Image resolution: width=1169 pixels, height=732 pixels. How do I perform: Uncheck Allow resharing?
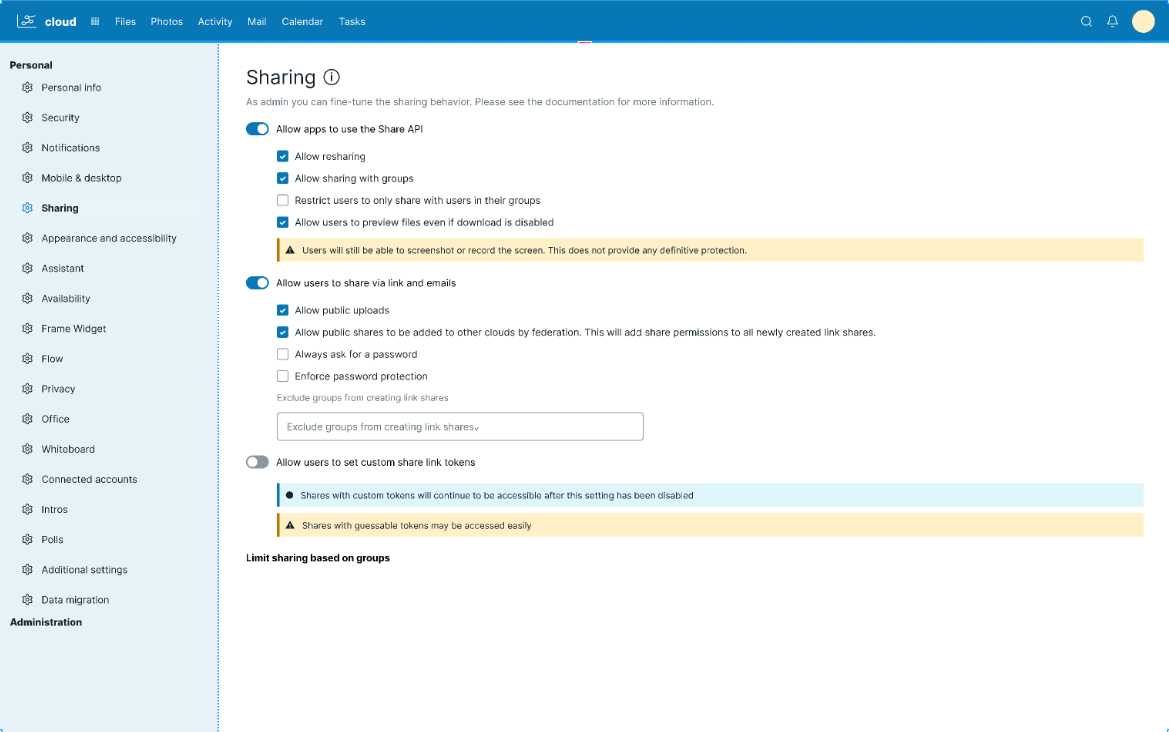click(283, 157)
